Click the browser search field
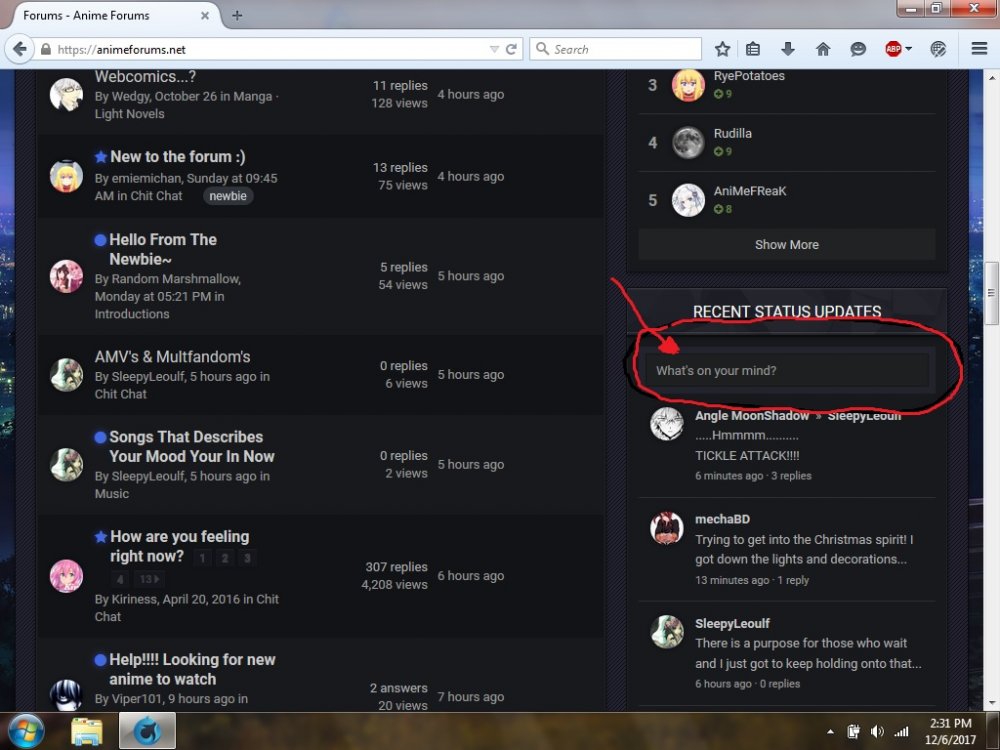Screen dimensions: 1000x750 615,49
